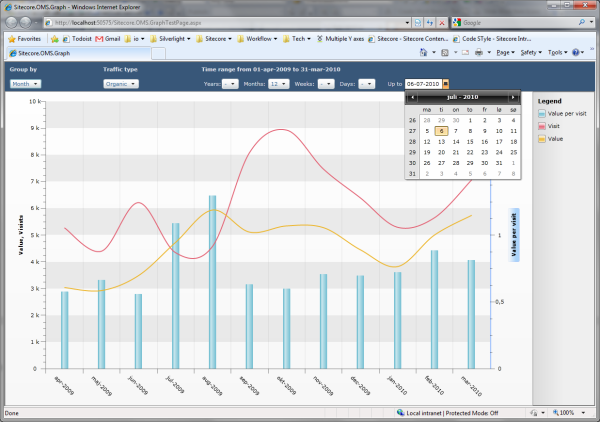The height and width of the screenshot is (422, 600).
Task: Click the Up to date input field
Action: (424, 84)
